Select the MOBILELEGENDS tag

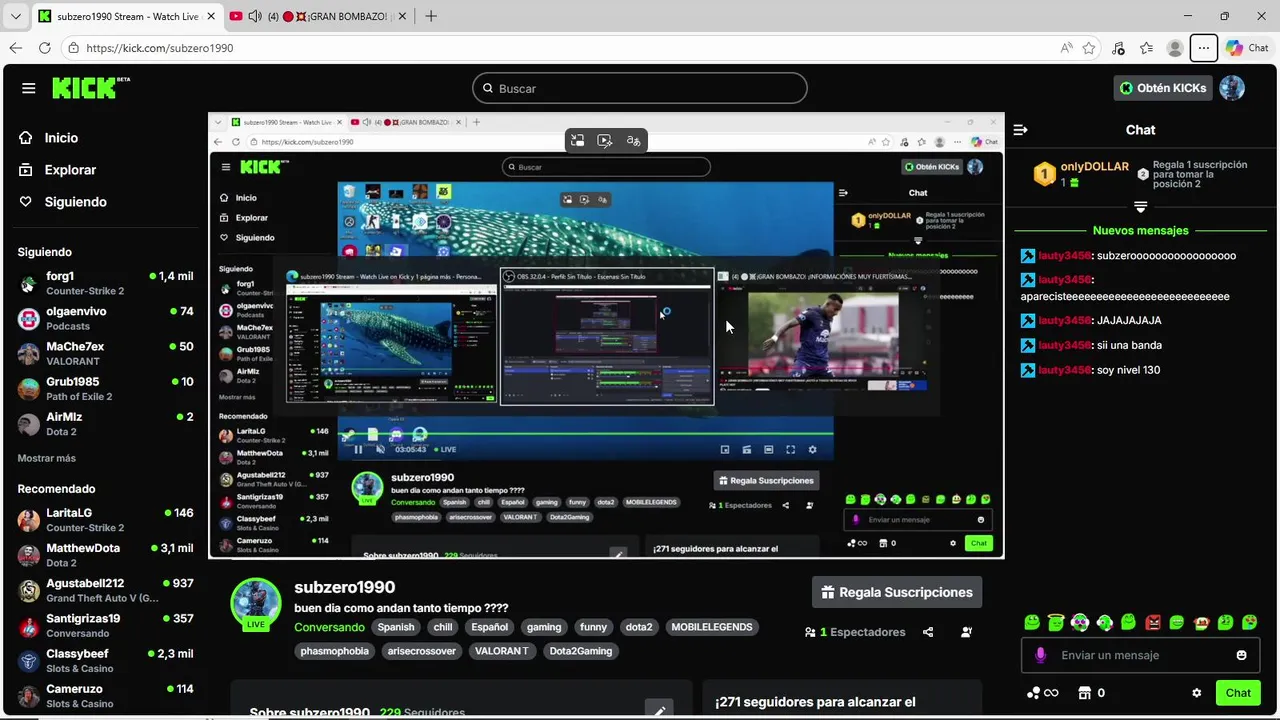click(712, 627)
